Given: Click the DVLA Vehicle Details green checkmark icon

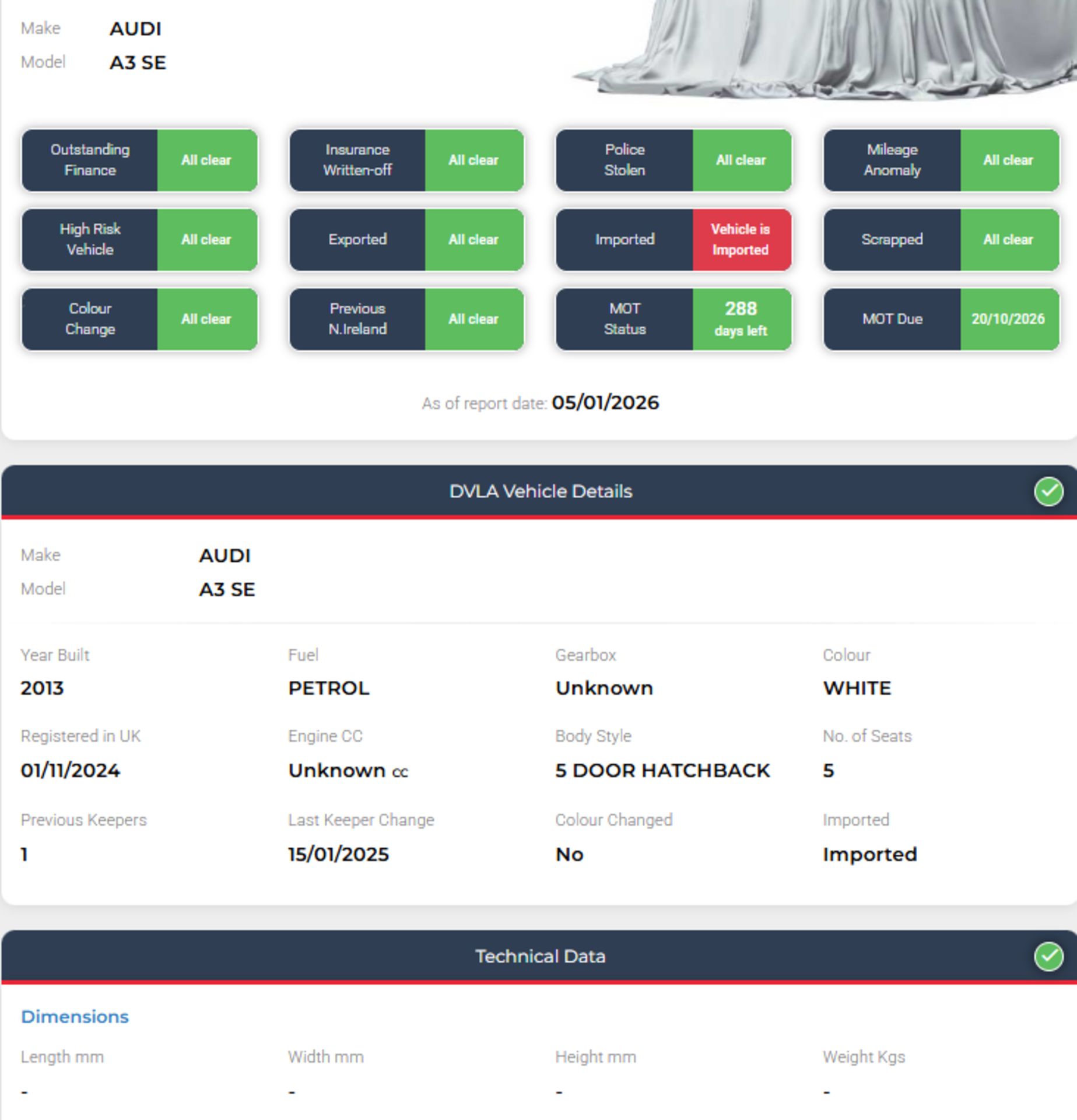Looking at the screenshot, I should pos(1048,491).
